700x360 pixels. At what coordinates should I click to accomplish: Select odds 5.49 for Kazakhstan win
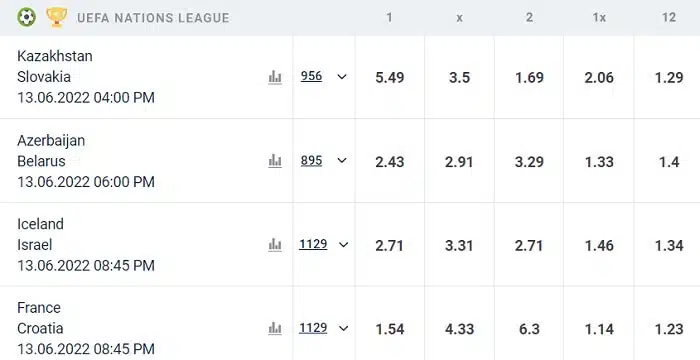[390, 77]
